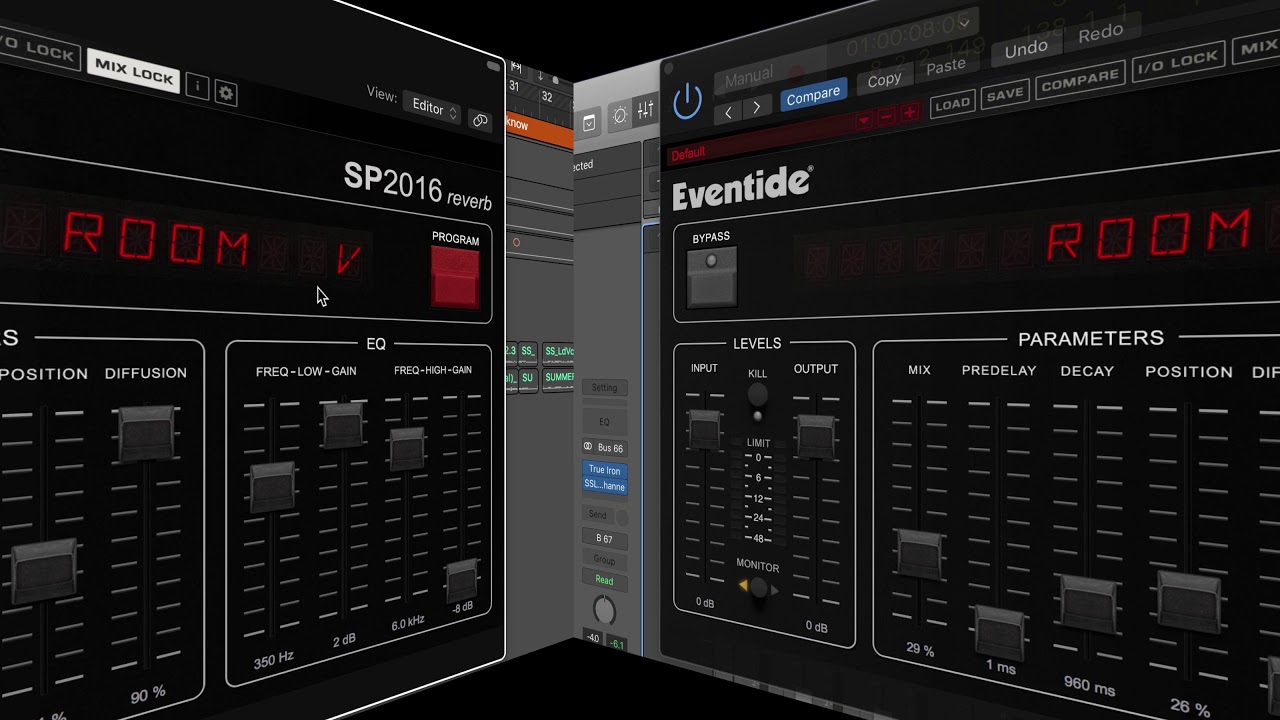Toggle I/O LOCK in right plugin window
This screenshot has width=1280, height=720.
1181,62
